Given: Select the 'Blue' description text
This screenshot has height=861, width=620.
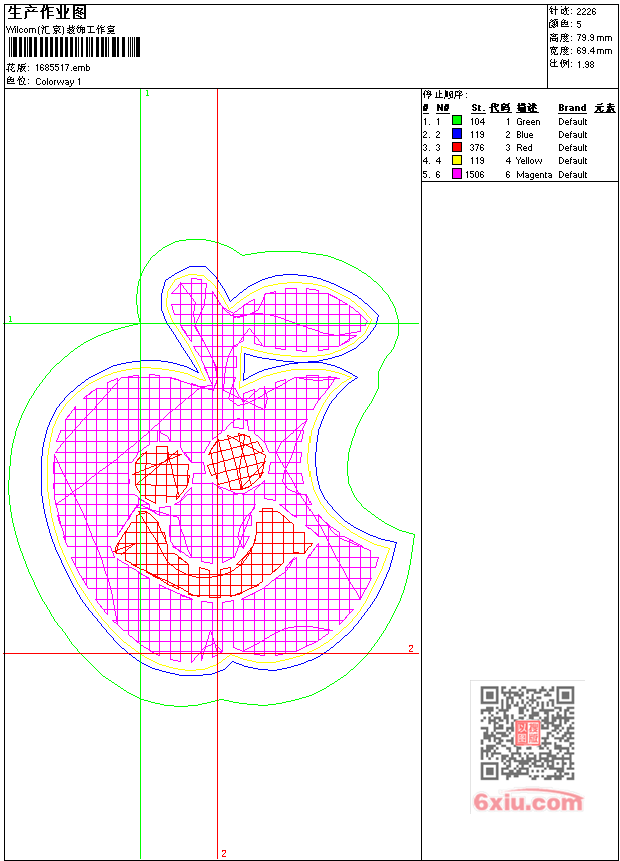Looking at the screenshot, I should (524, 135).
